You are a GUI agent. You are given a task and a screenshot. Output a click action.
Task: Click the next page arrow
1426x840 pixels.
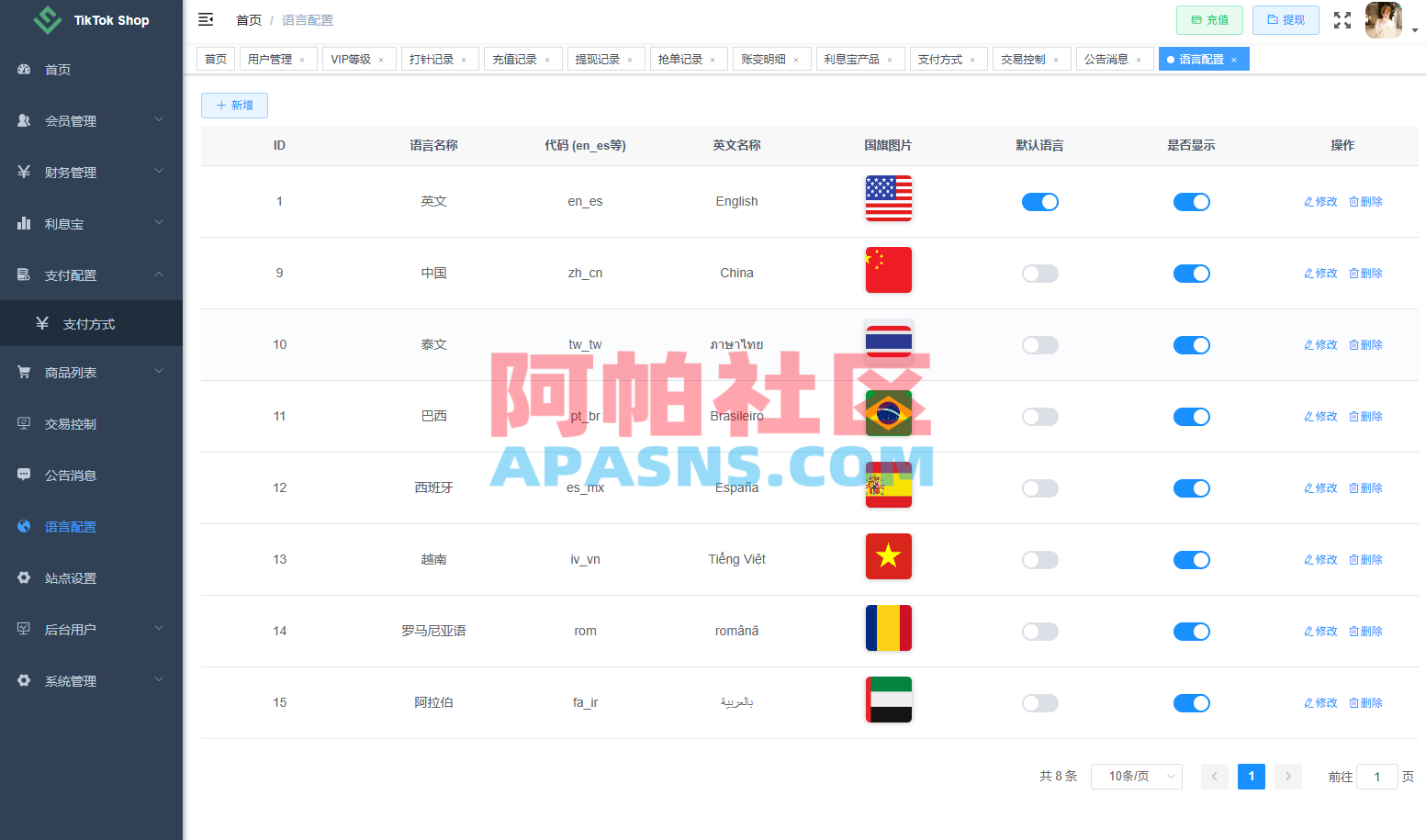[x=1288, y=777]
